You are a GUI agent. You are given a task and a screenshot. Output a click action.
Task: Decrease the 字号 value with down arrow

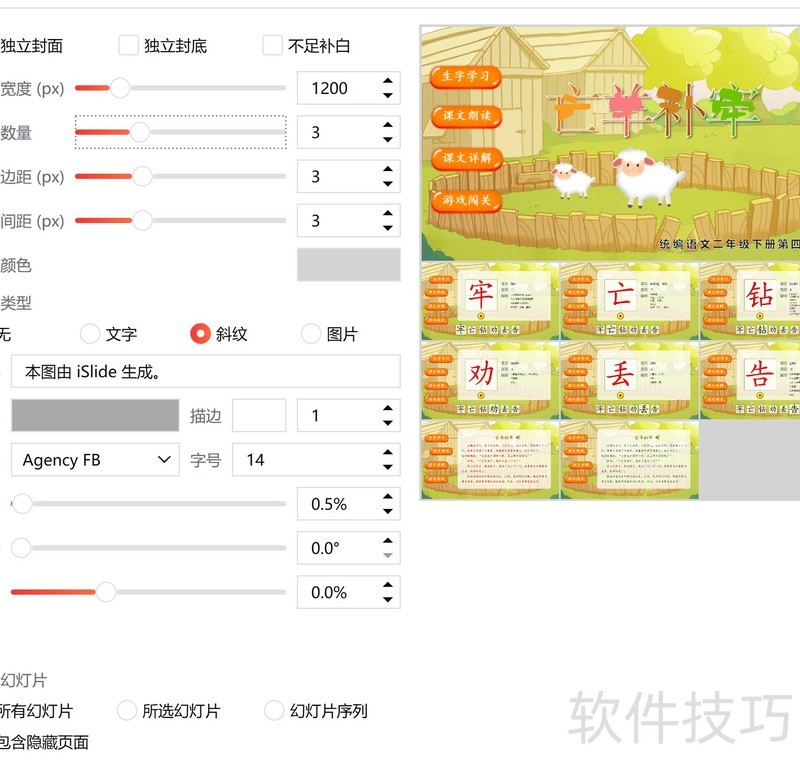[388, 467]
